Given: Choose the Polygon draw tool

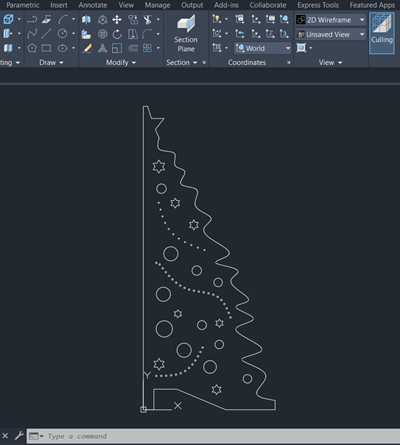Looking at the screenshot, I should click(32, 48).
